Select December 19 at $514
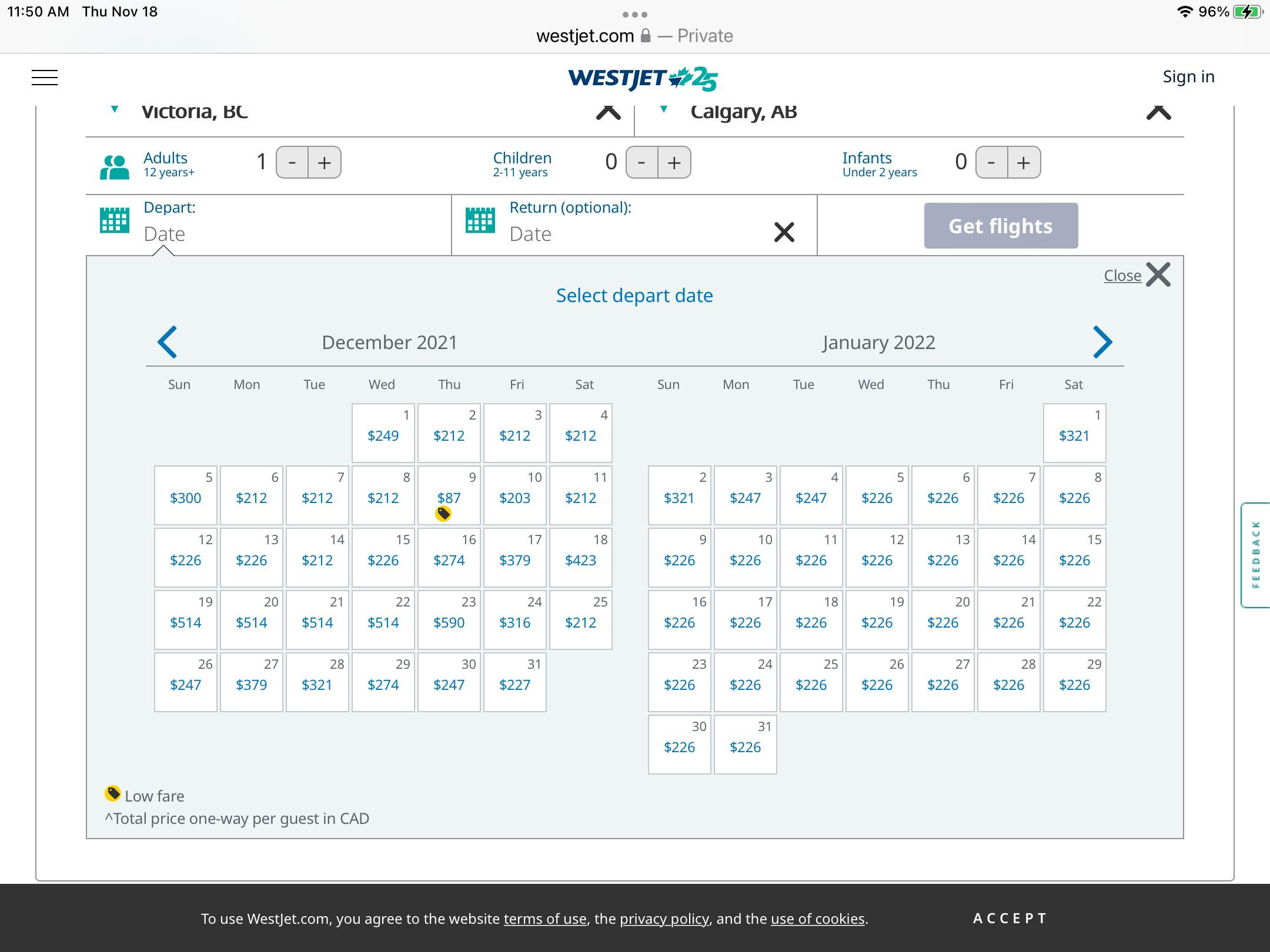Viewport: 1270px width, 952px height. [x=186, y=620]
